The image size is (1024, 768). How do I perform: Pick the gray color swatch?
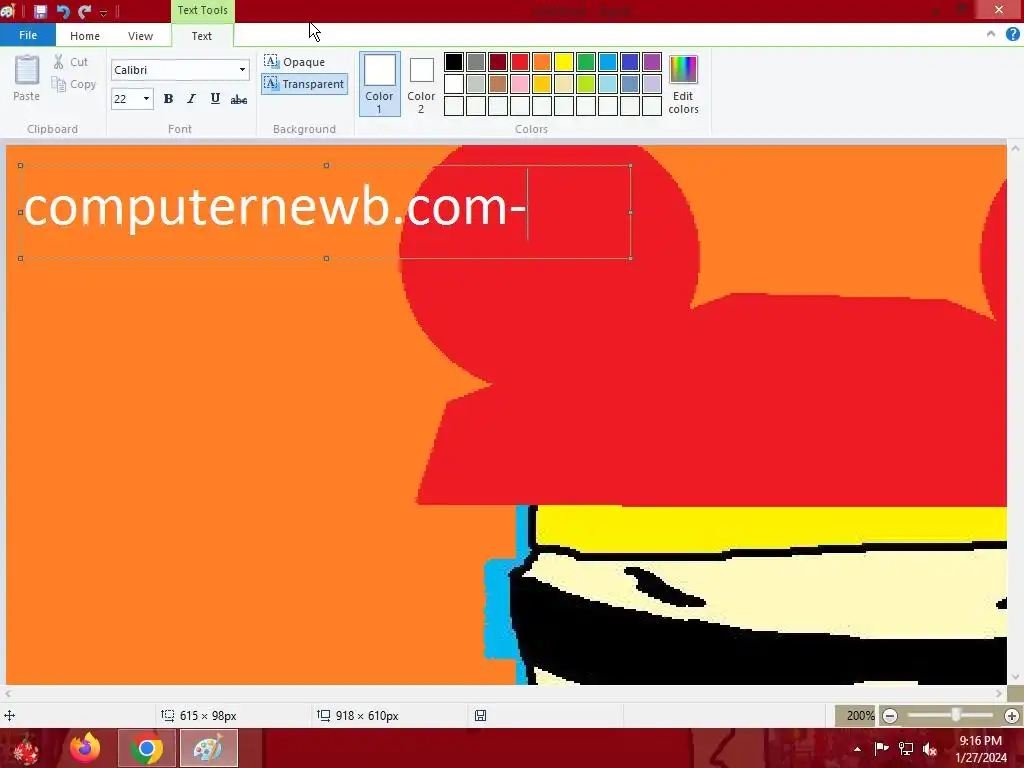coord(476,62)
